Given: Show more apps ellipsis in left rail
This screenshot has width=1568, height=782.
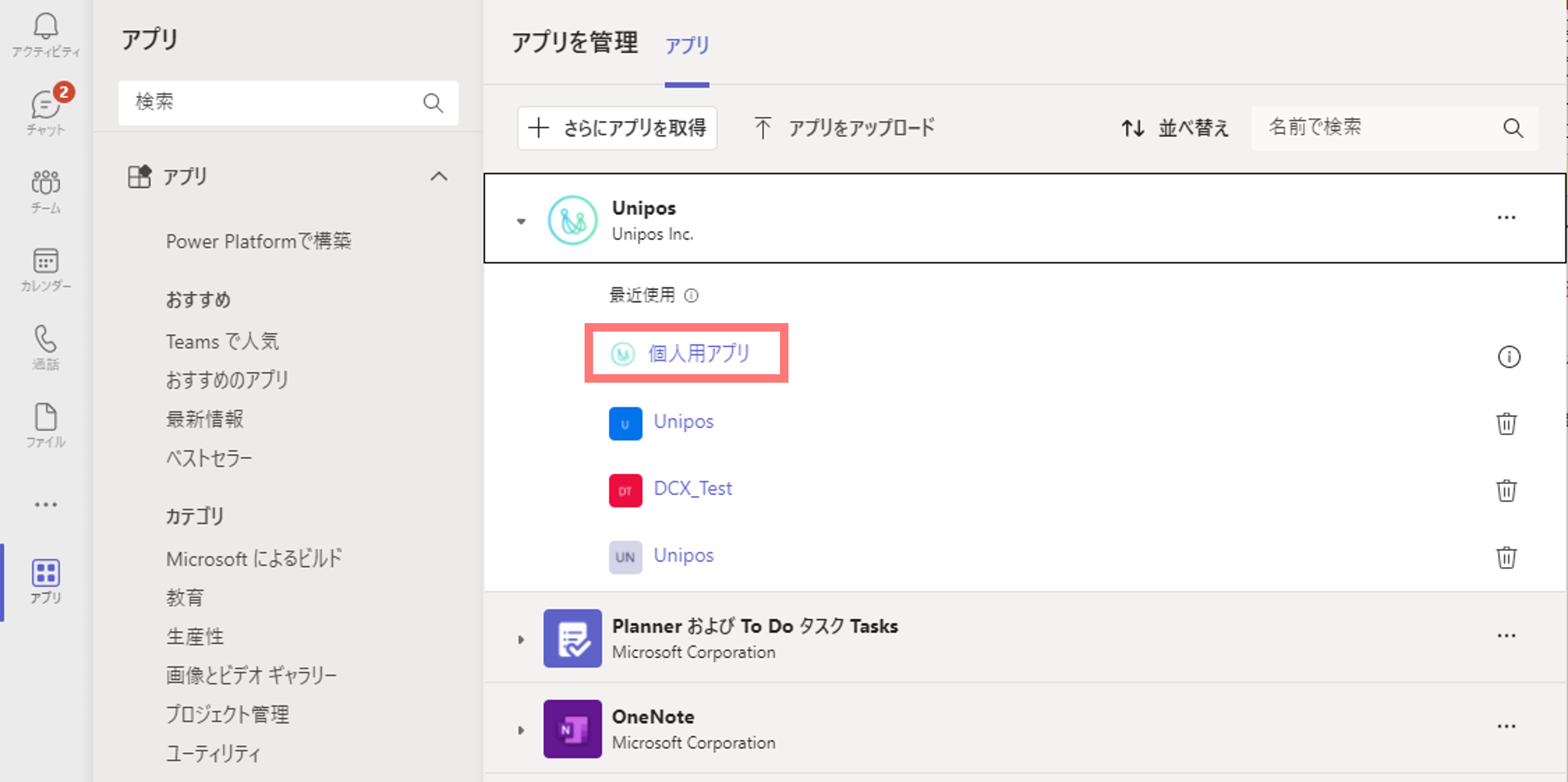Looking at the screenshot, I should pos(46,504).
